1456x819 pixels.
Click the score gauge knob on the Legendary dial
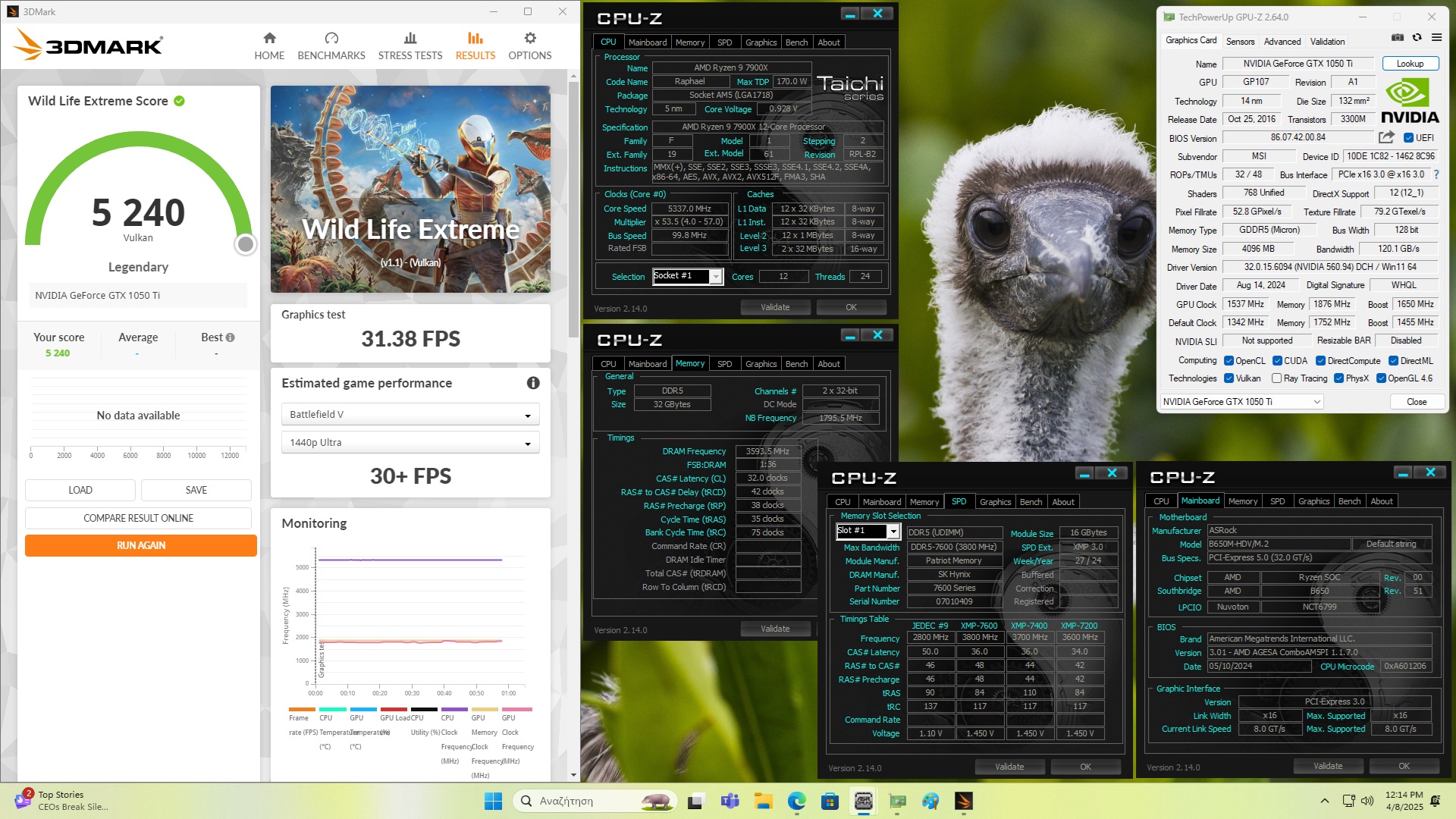coord(245,244)
